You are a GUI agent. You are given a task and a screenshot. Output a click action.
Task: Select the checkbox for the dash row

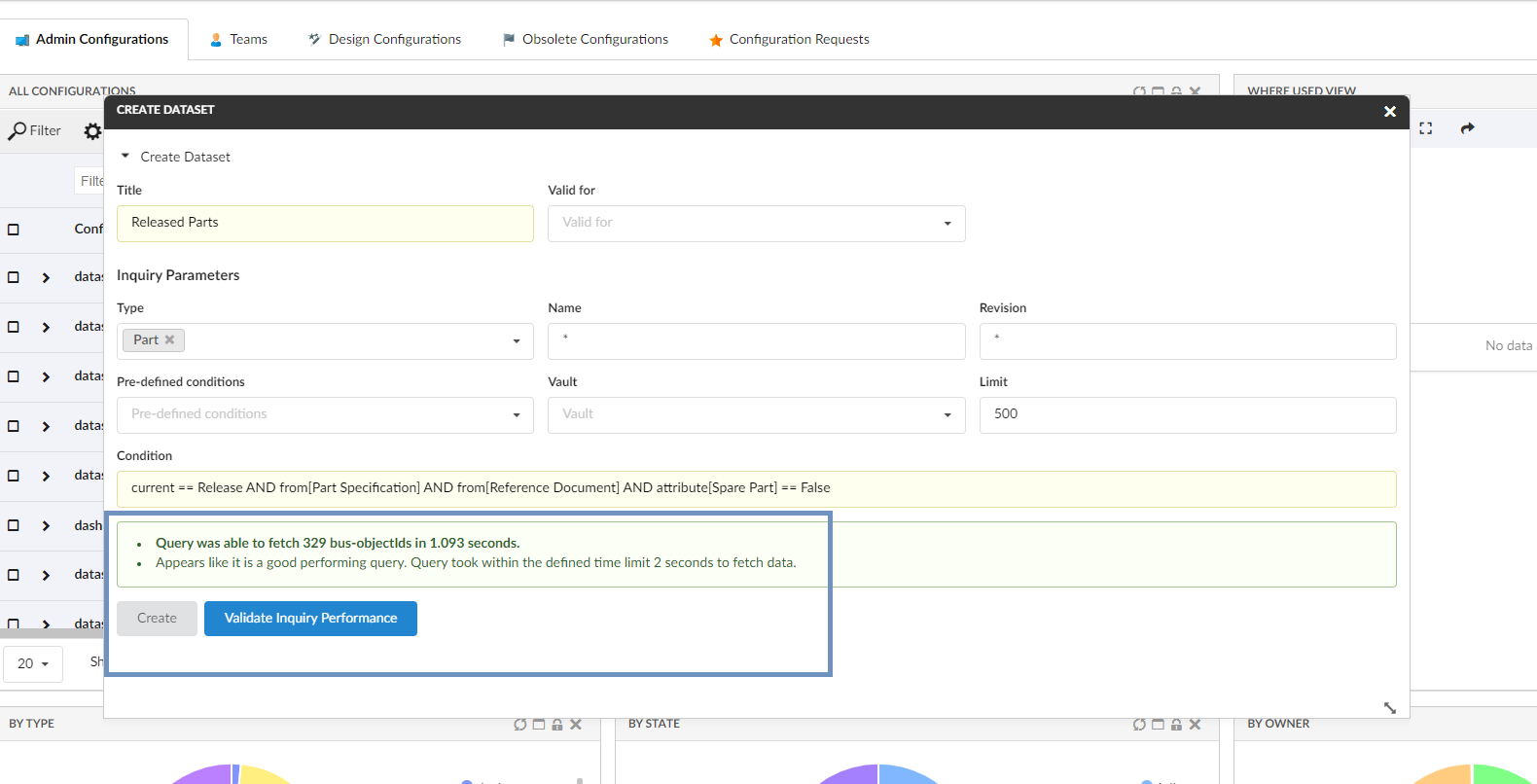14,525
